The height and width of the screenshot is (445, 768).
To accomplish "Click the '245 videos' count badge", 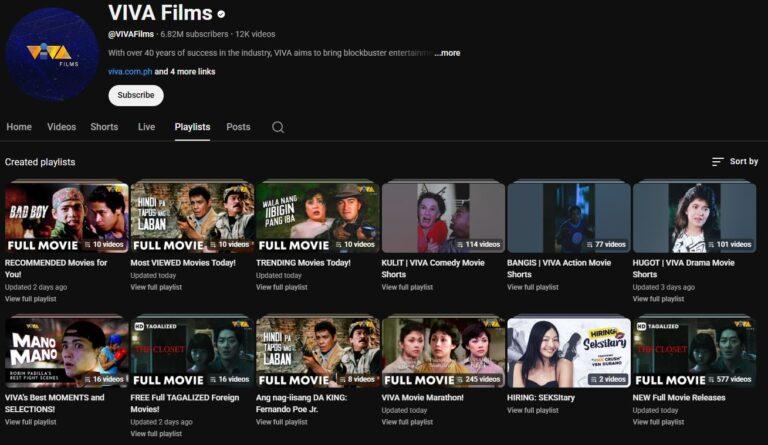I will (x=478, y=379).
